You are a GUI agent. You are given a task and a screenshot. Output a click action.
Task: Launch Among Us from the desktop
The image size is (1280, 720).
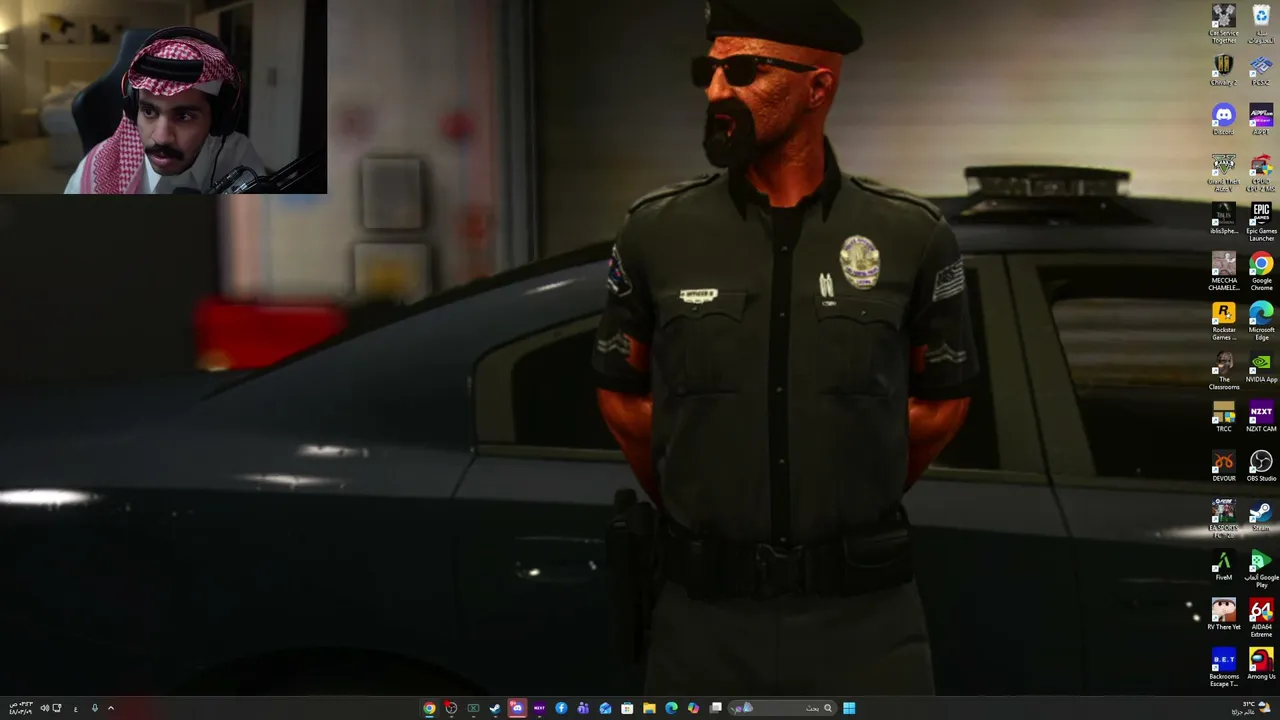(1261, 664)
